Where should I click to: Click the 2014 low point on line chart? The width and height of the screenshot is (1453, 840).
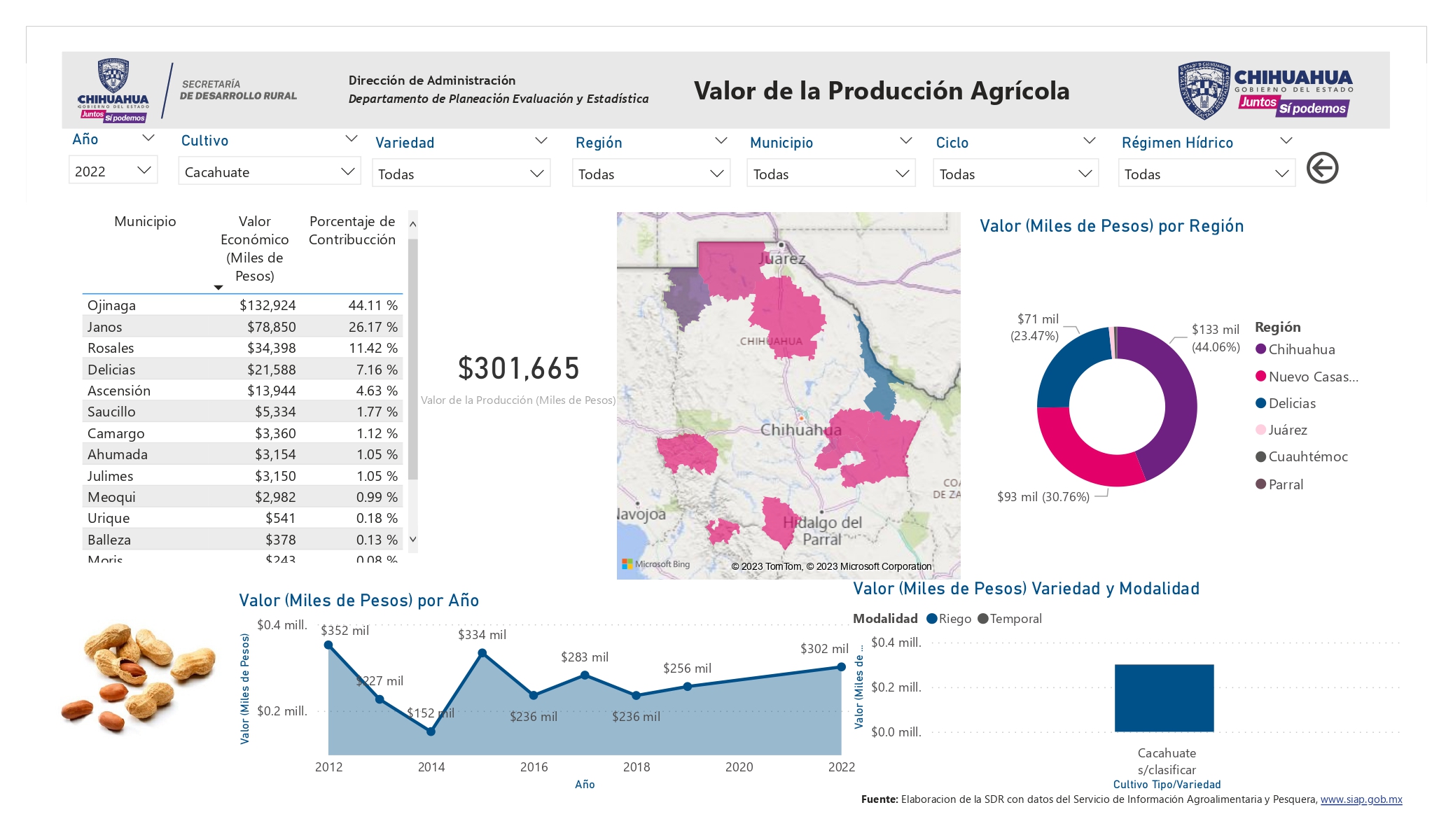point(431,731)
